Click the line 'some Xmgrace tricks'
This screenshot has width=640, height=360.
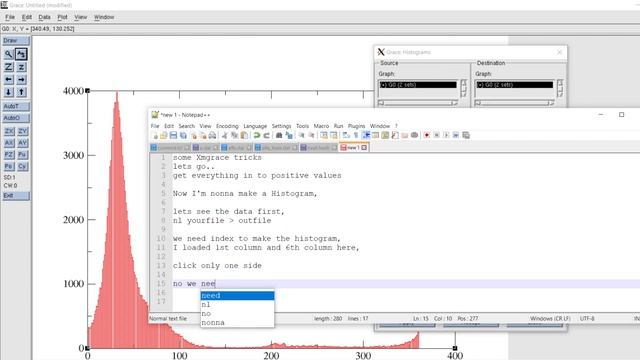pyautogui.click(x=217, y=158)
